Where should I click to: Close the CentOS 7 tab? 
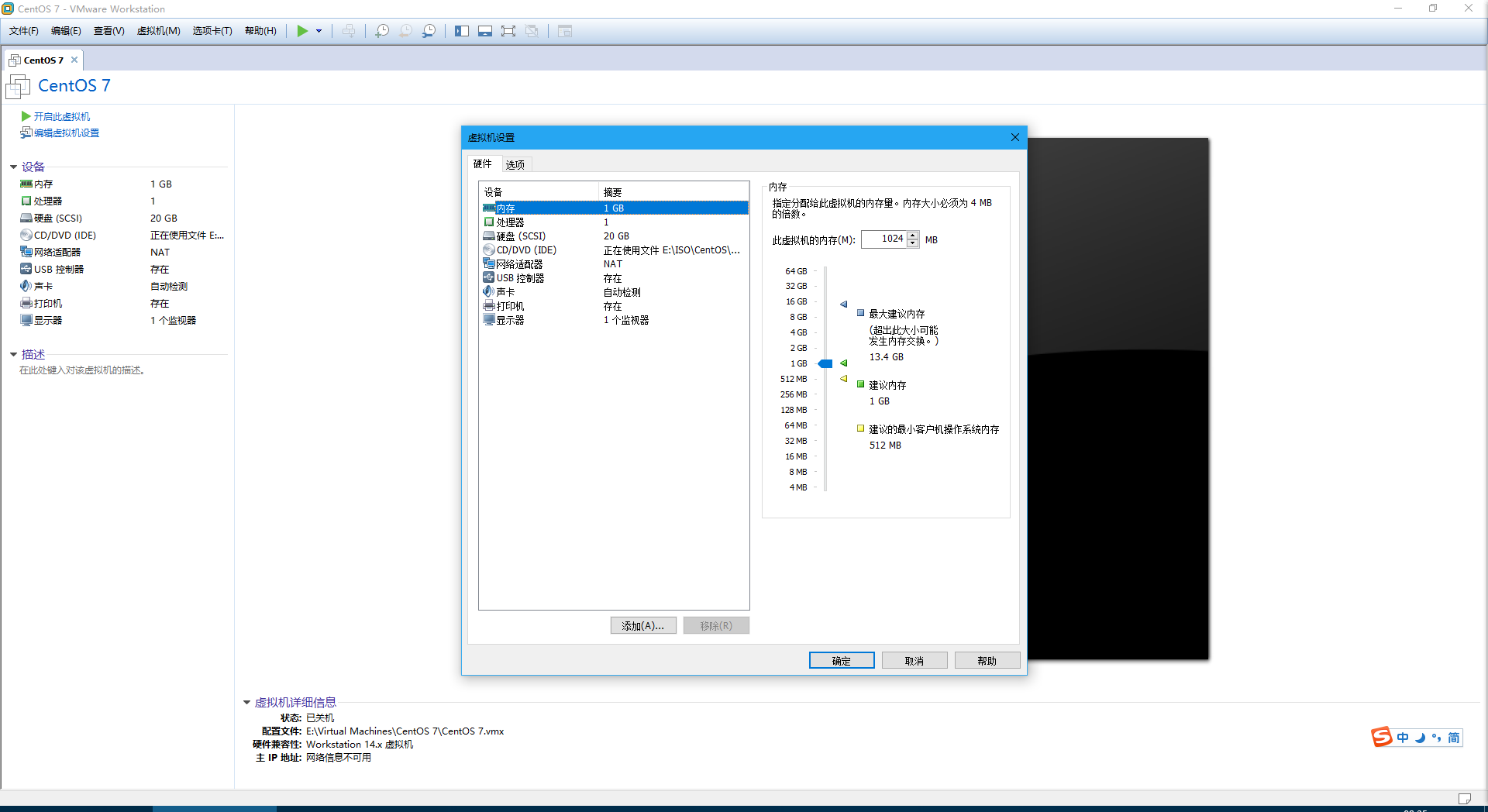click(x=74, y=60)
